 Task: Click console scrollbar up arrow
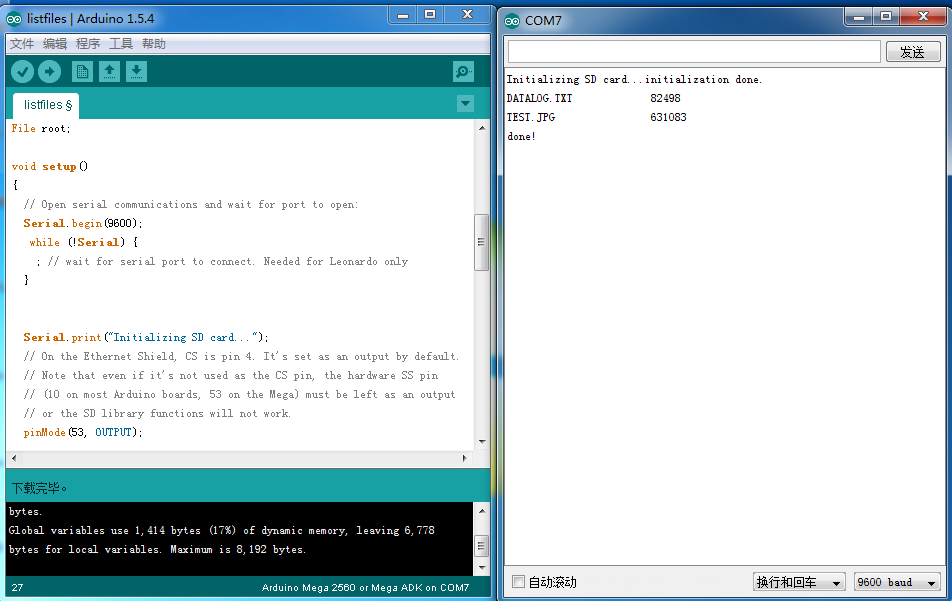482,511
